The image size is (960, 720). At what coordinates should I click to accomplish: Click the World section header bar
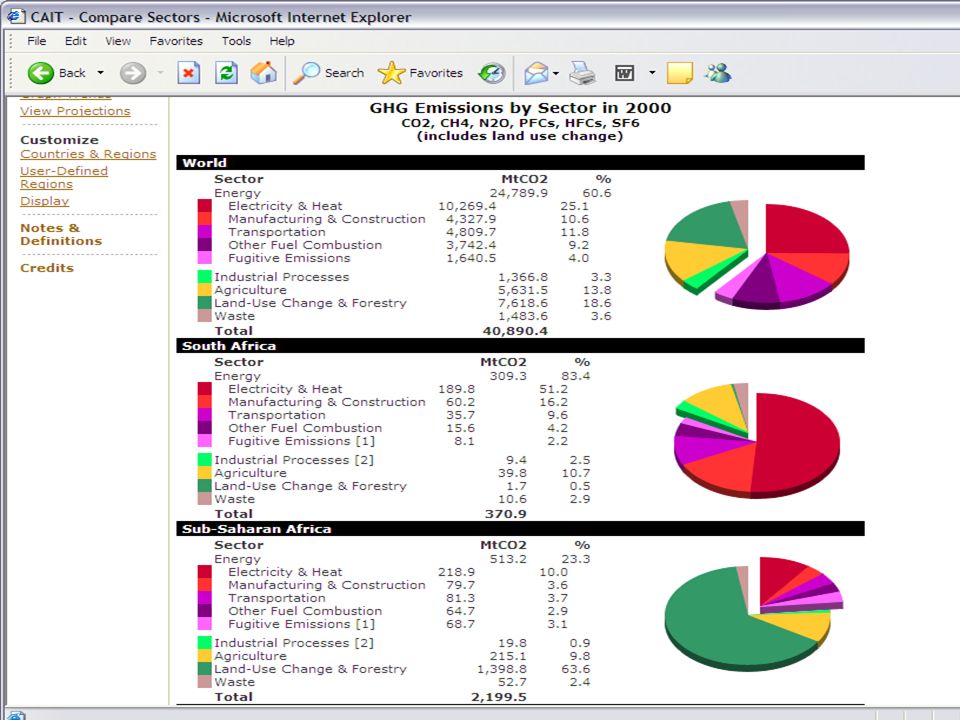(520, 162)
